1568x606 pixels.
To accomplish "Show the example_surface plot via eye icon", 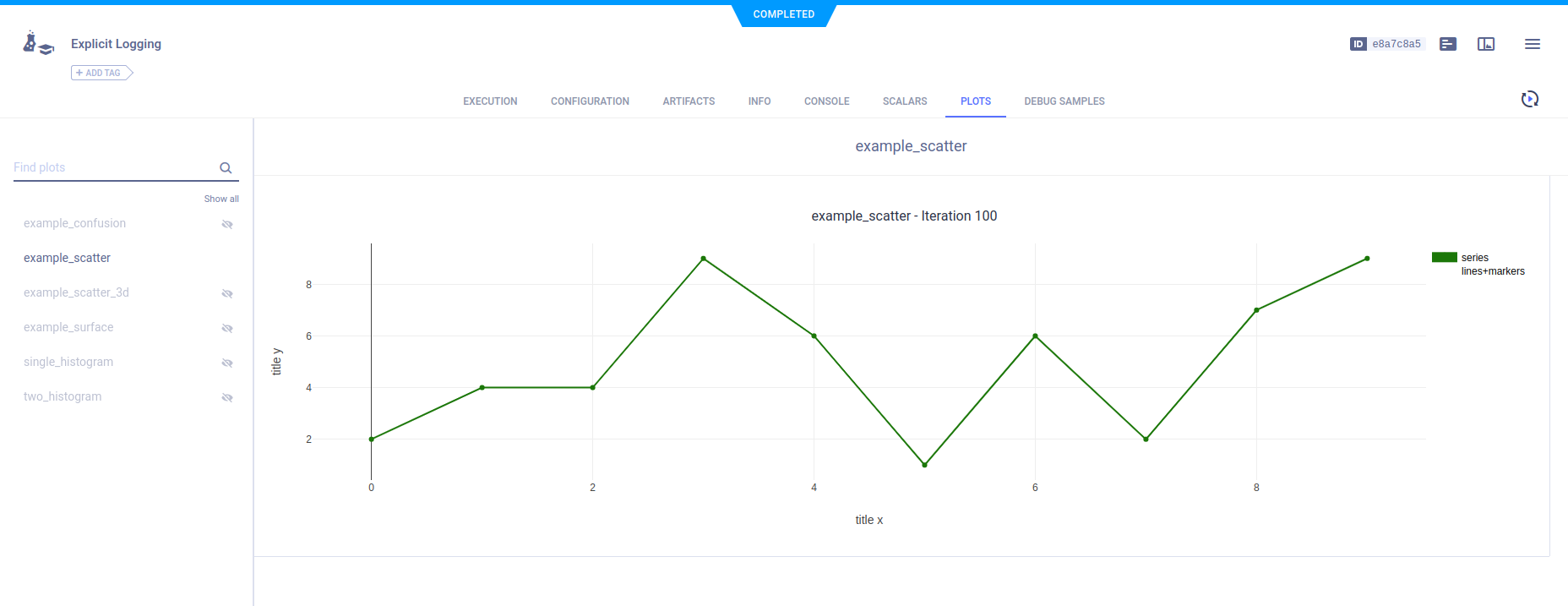I will [227, 328].
